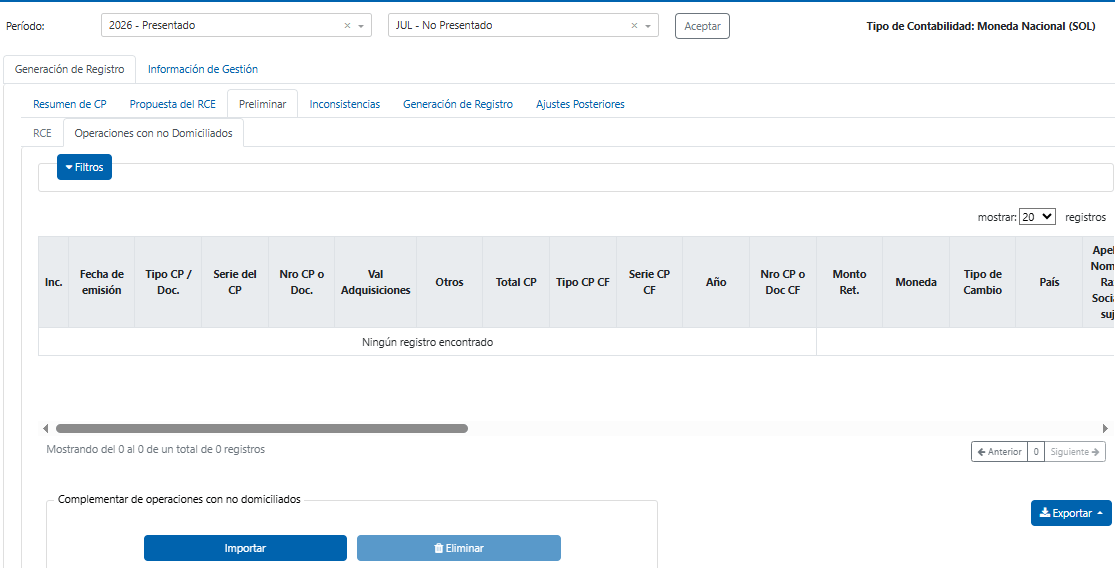The width and height of the screenshot is (1115, 568).
Task: Change the mostrar registros count dropdown
Action: point(1037,217)
